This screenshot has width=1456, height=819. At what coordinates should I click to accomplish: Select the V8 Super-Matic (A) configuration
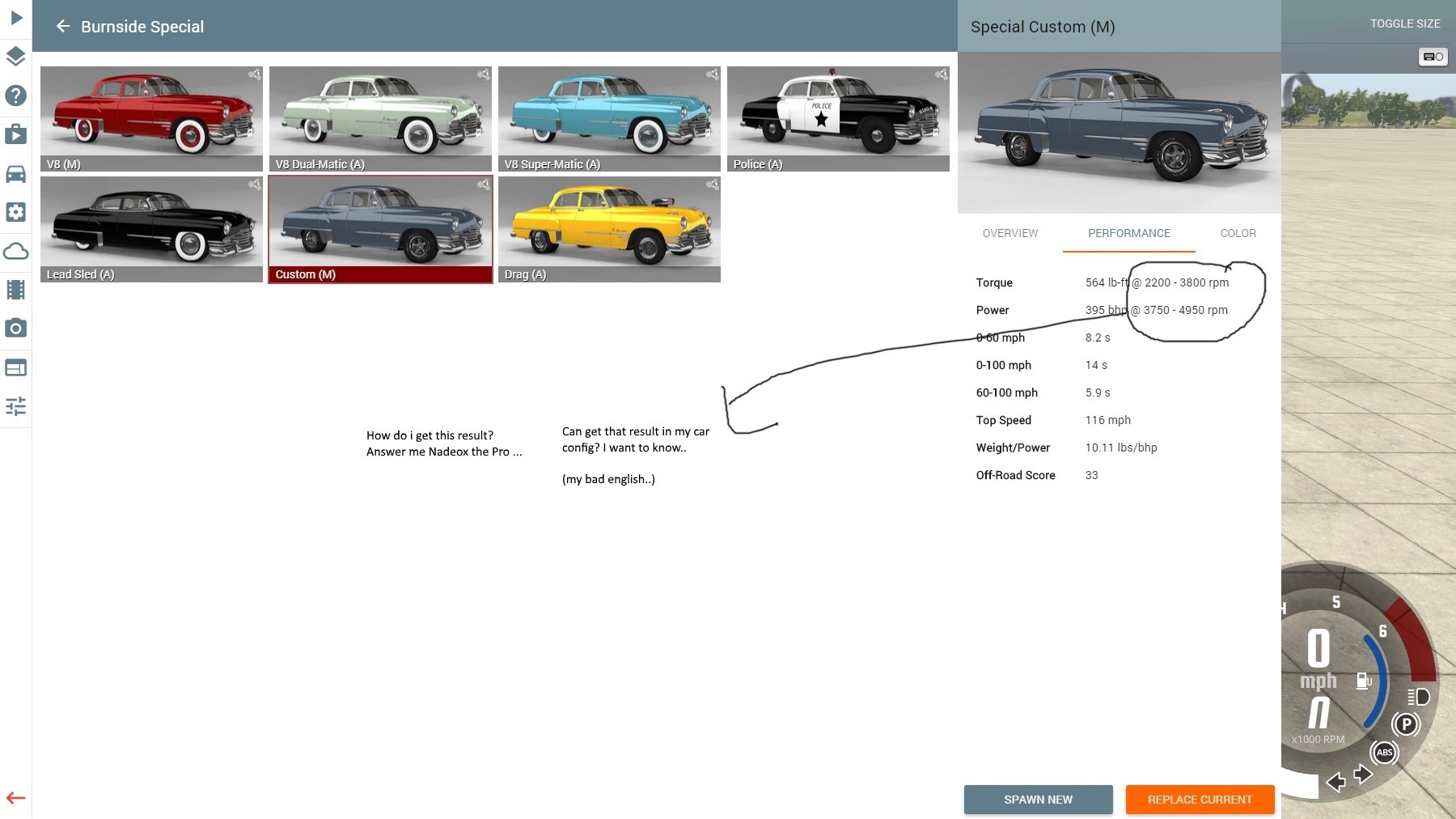click(609, 119)
